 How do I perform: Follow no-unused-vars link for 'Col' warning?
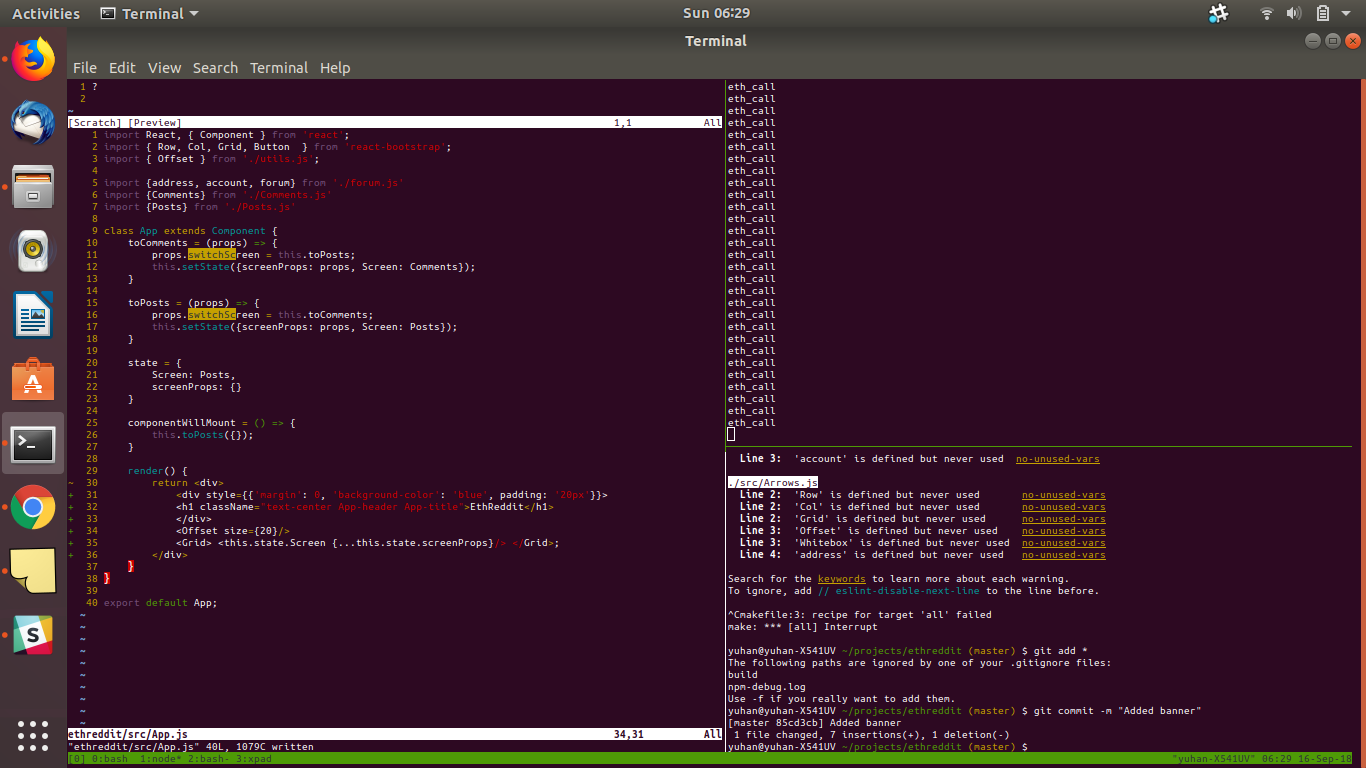(x=1063, y=507)
